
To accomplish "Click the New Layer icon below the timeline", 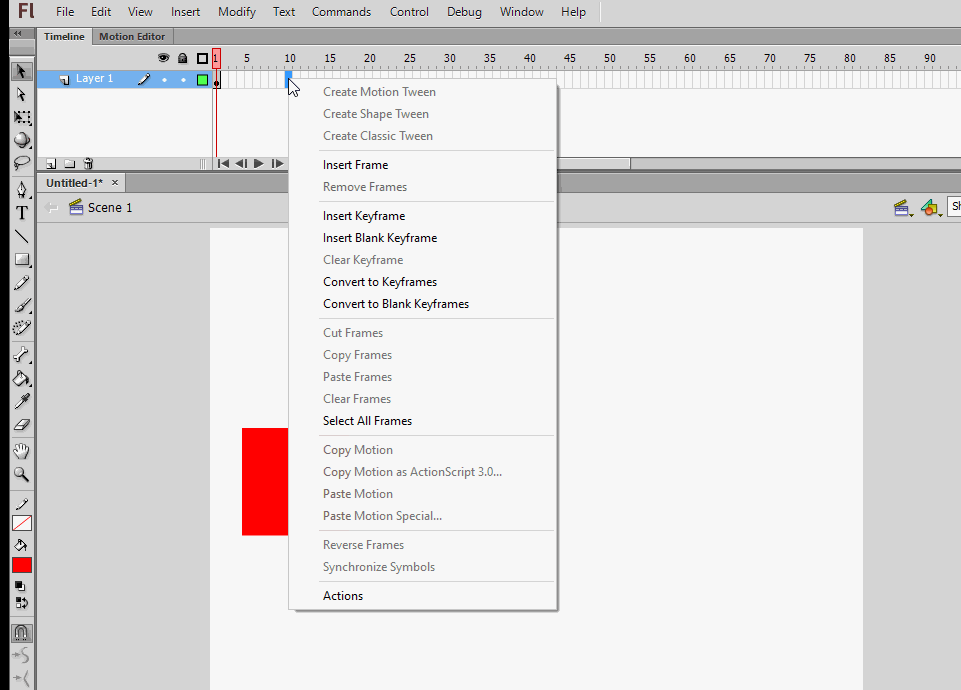I will pyautogui.click(x=51, y=163).
